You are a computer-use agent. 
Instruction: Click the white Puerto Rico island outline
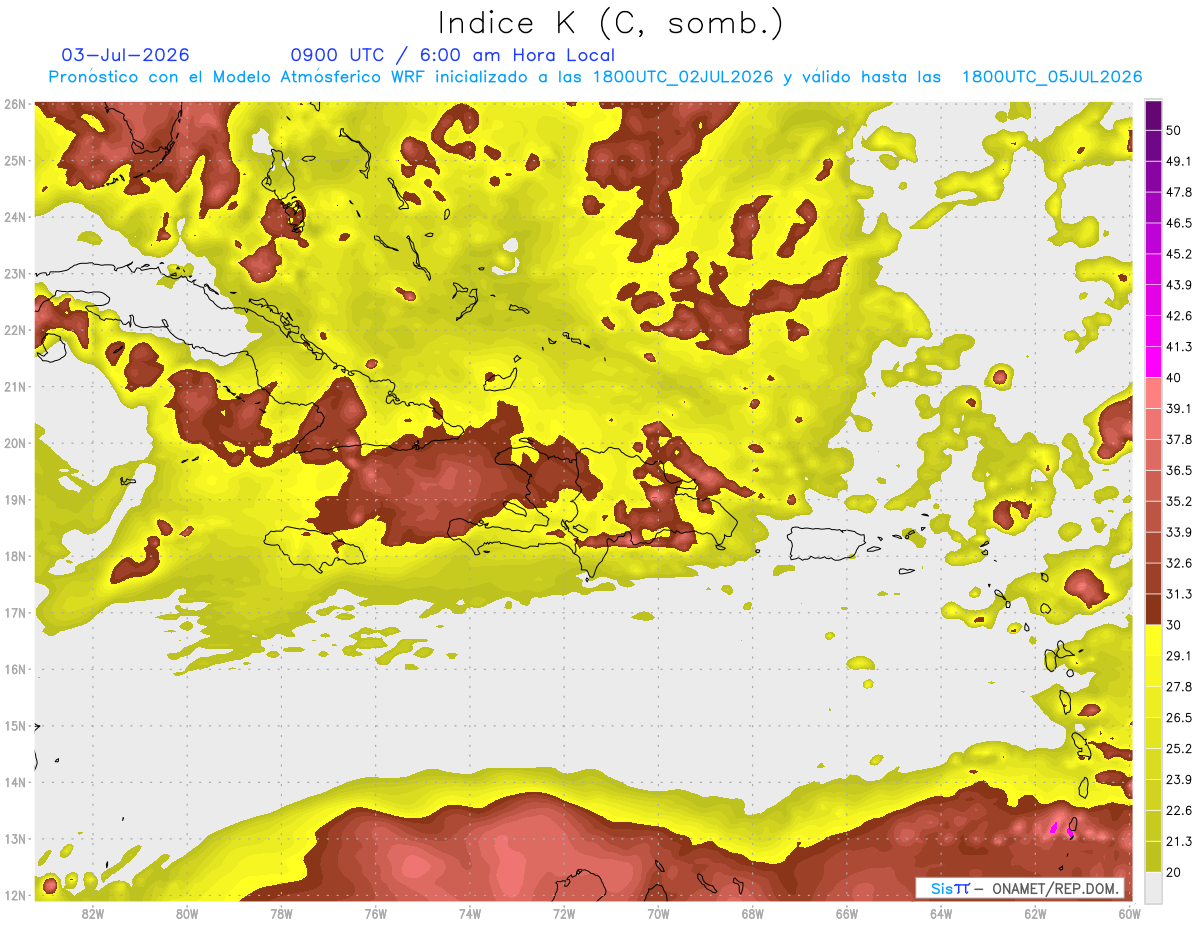click(x=824, y=543)
